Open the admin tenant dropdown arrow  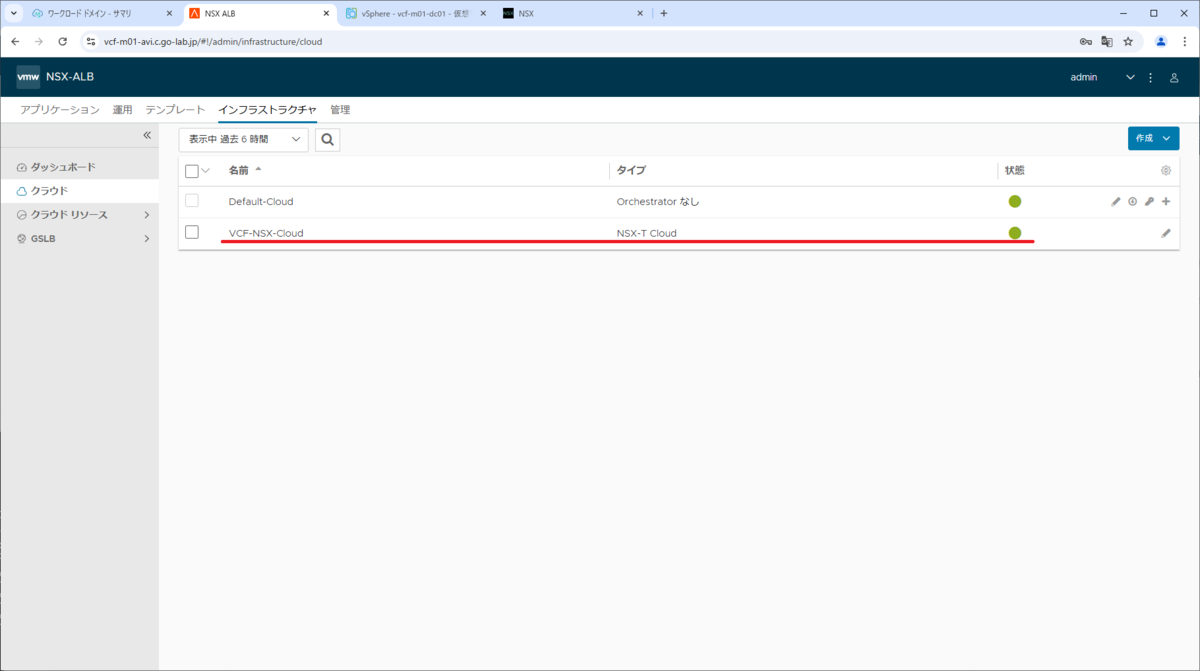[1131, 77]
